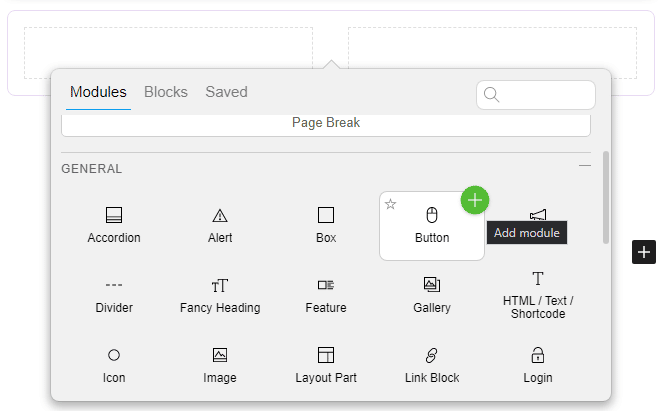This screenshot has height=411, width=669.
Task: Insert the Image module
Action: [x=220, y=364]
